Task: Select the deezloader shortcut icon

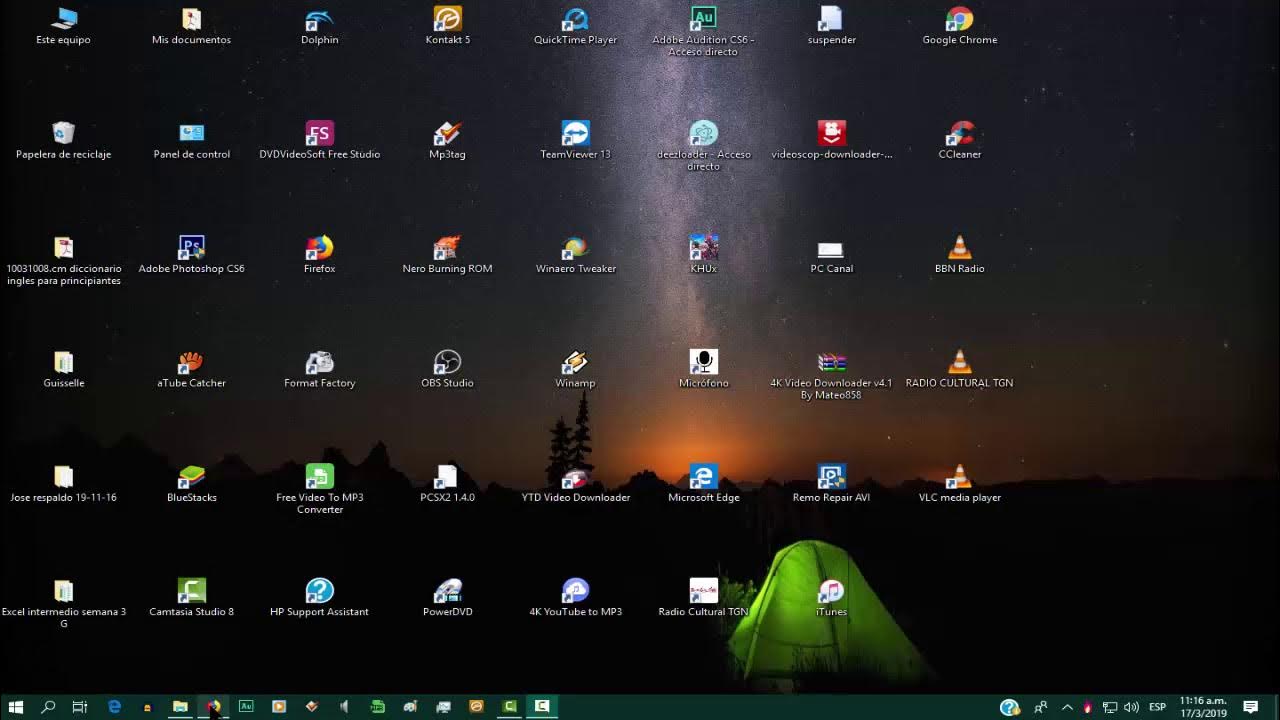Action: (703, 146)
